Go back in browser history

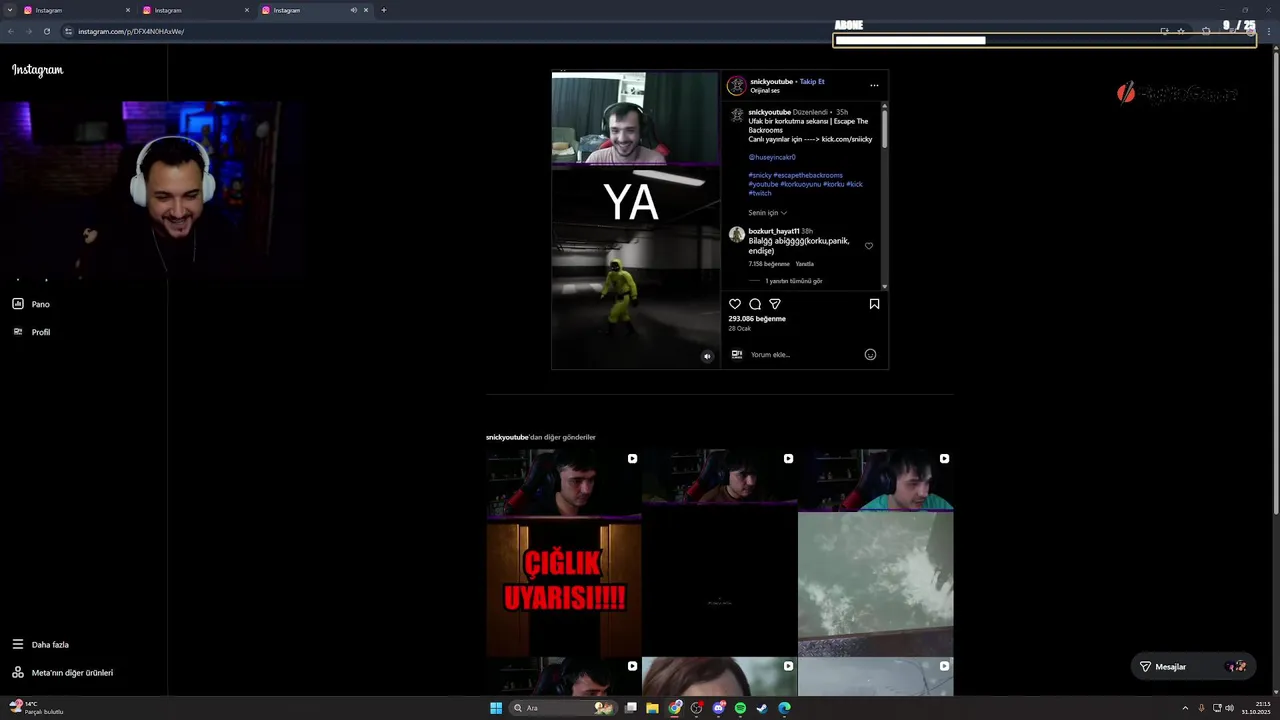tap(11, 31)
